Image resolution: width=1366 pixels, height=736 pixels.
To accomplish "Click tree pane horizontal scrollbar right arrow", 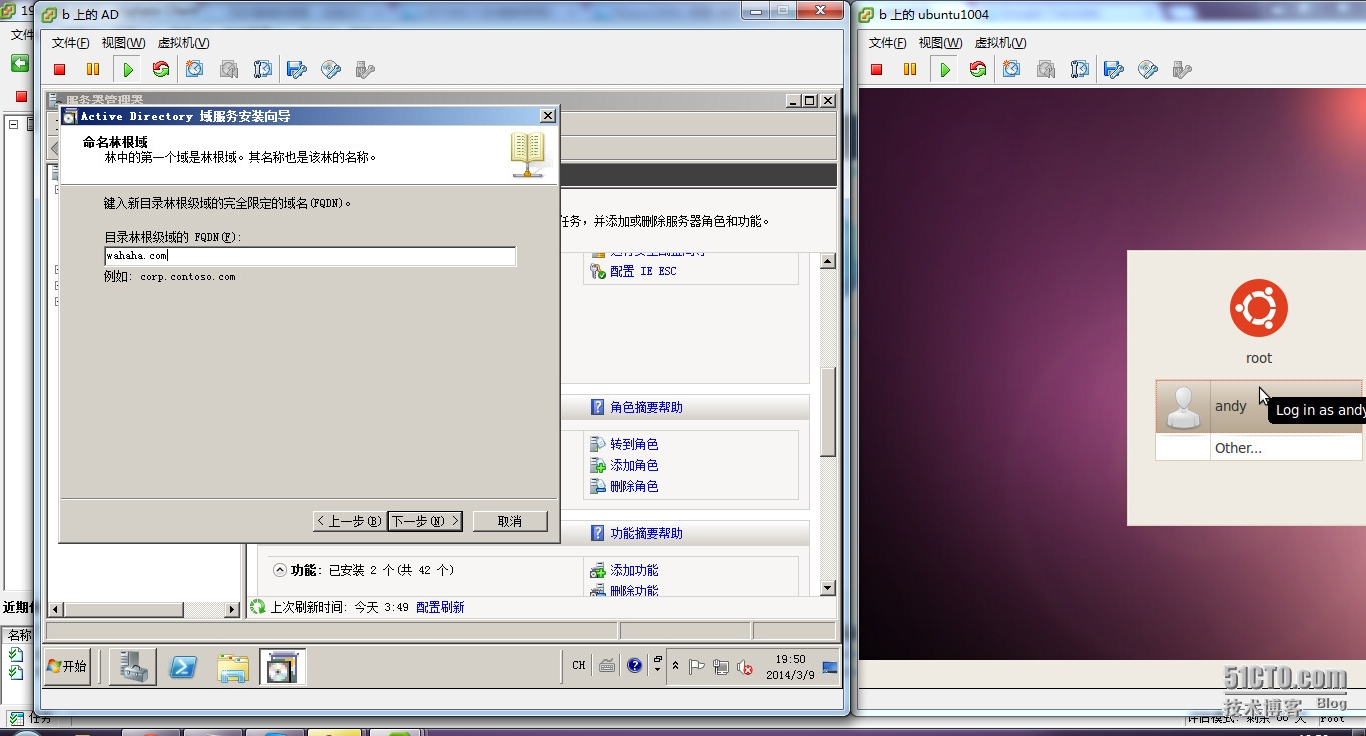I will [233, 608].
